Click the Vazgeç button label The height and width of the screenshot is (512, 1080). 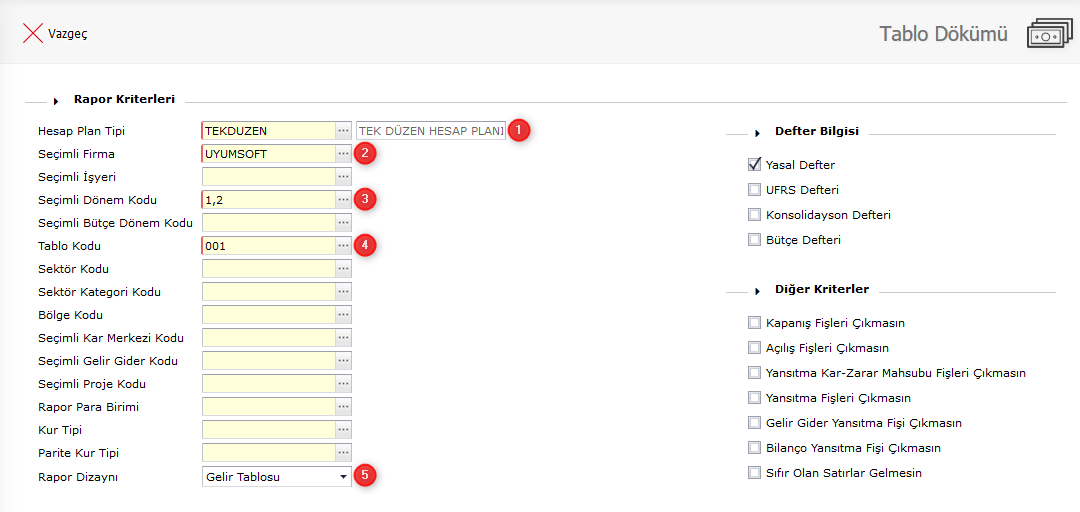point(68,34)
